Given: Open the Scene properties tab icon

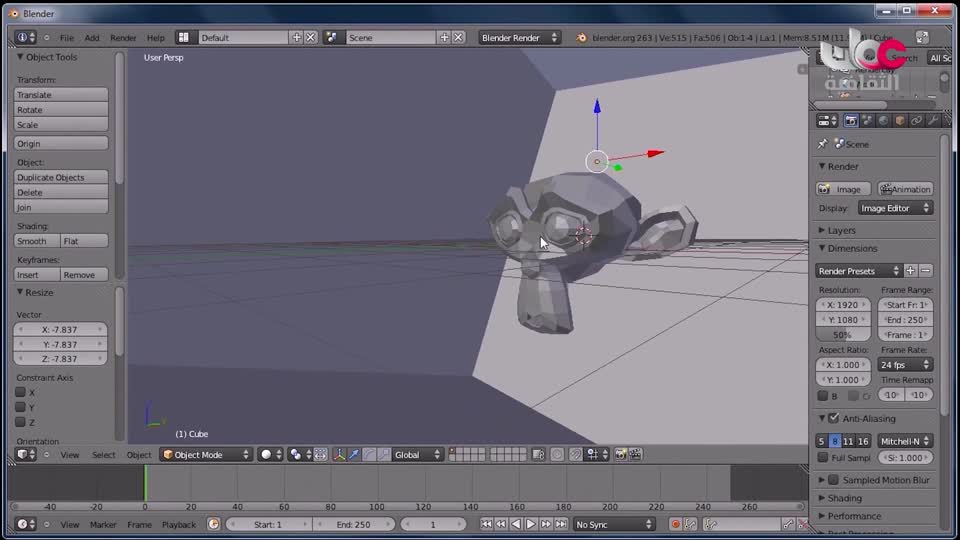Looking at the screenshot, I should point(867,121).
